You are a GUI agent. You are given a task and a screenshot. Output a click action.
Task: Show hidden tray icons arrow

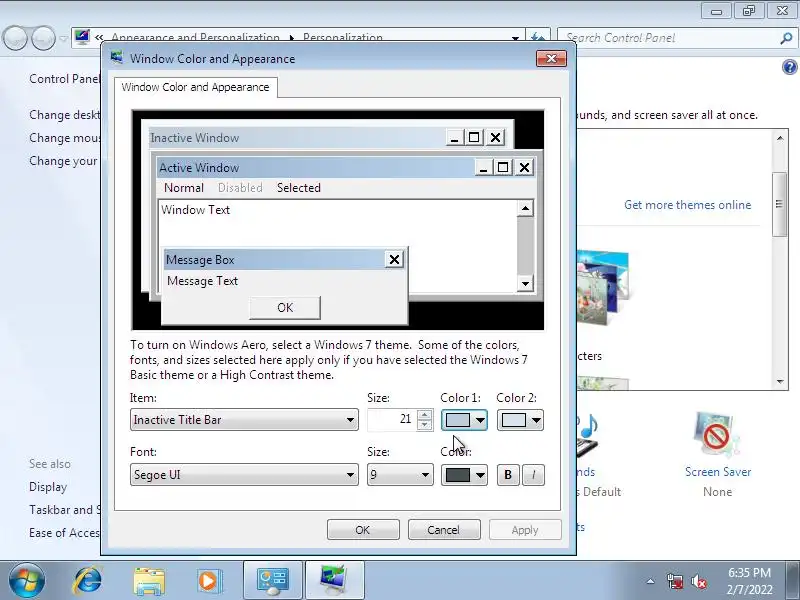pos(651,581)
